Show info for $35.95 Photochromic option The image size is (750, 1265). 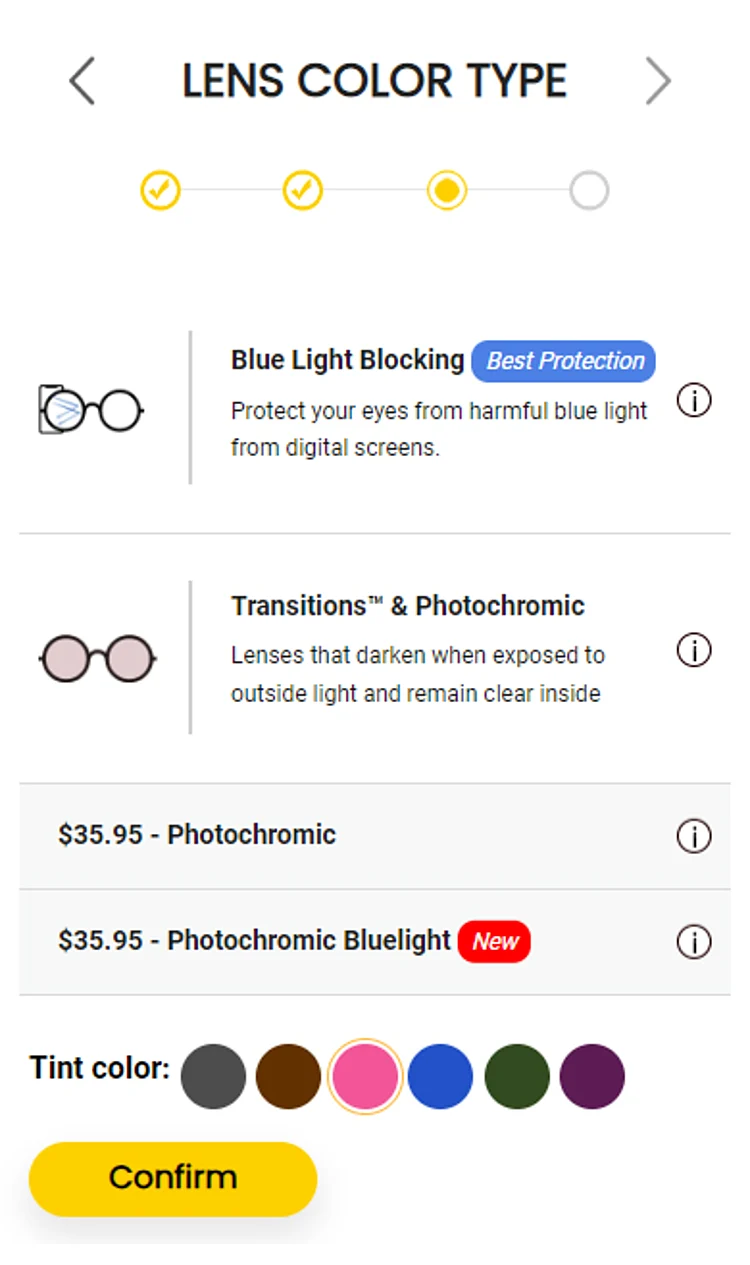[694, 836]
